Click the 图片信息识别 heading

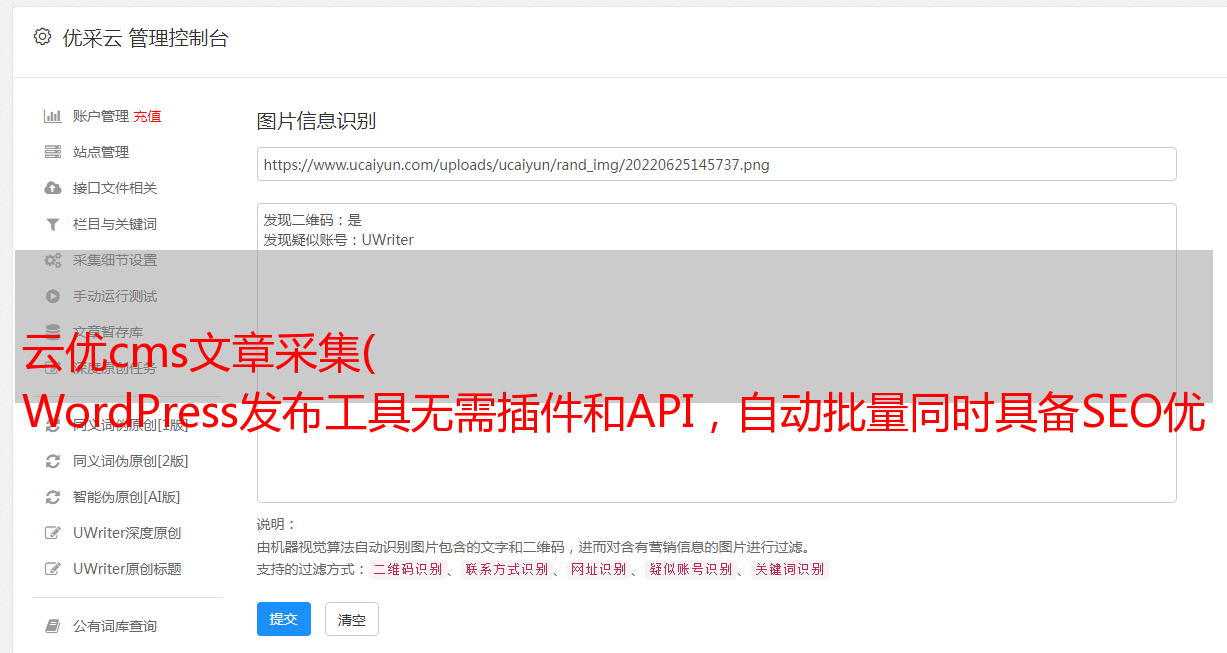click(x=317, y=121)
